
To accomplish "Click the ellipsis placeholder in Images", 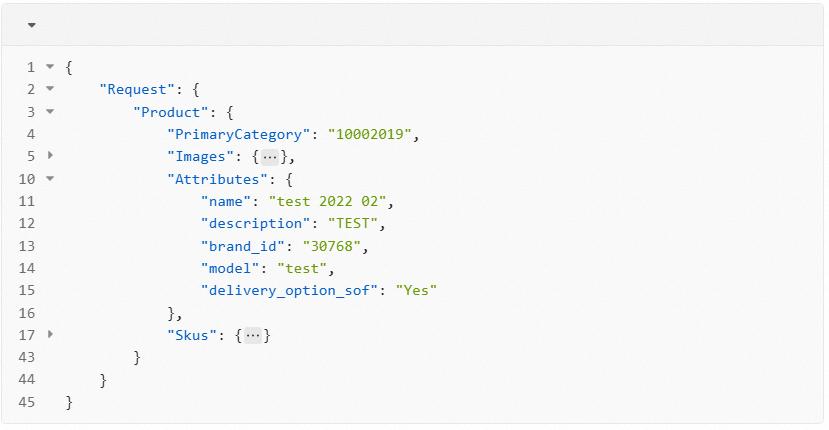I will click(270, 157).
